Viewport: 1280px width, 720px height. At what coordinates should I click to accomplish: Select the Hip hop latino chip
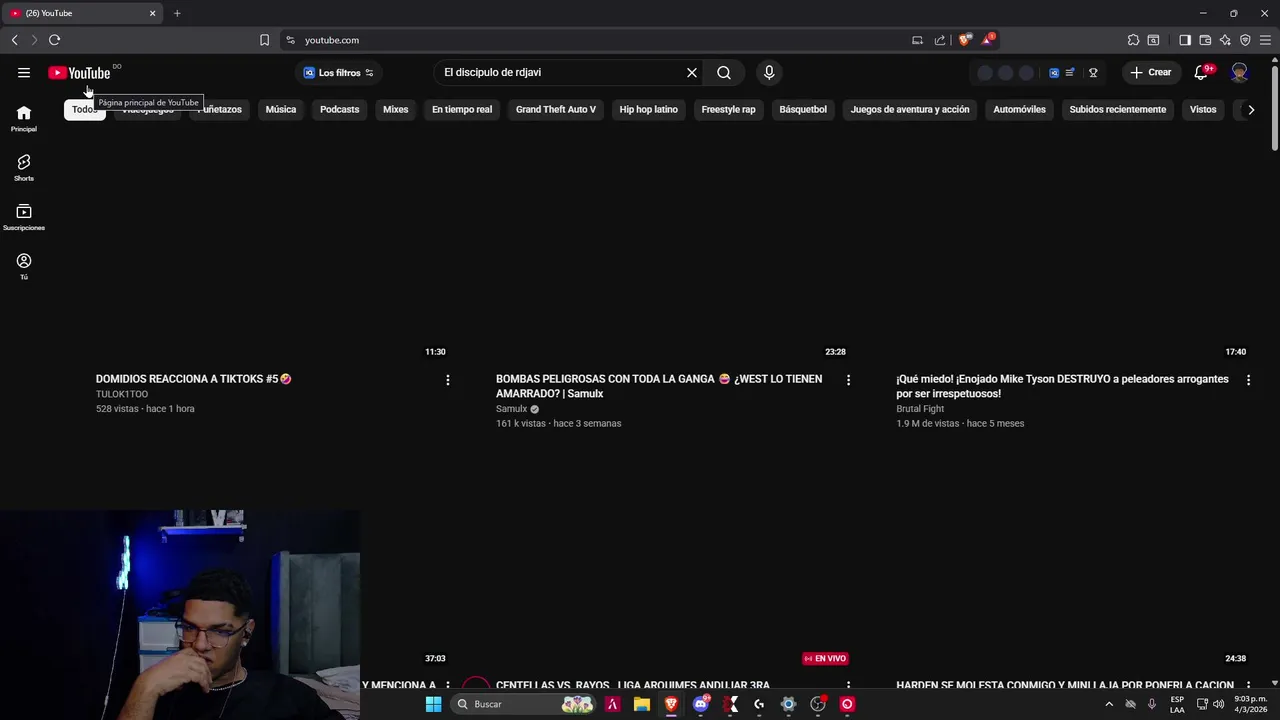tap(648, 109)
